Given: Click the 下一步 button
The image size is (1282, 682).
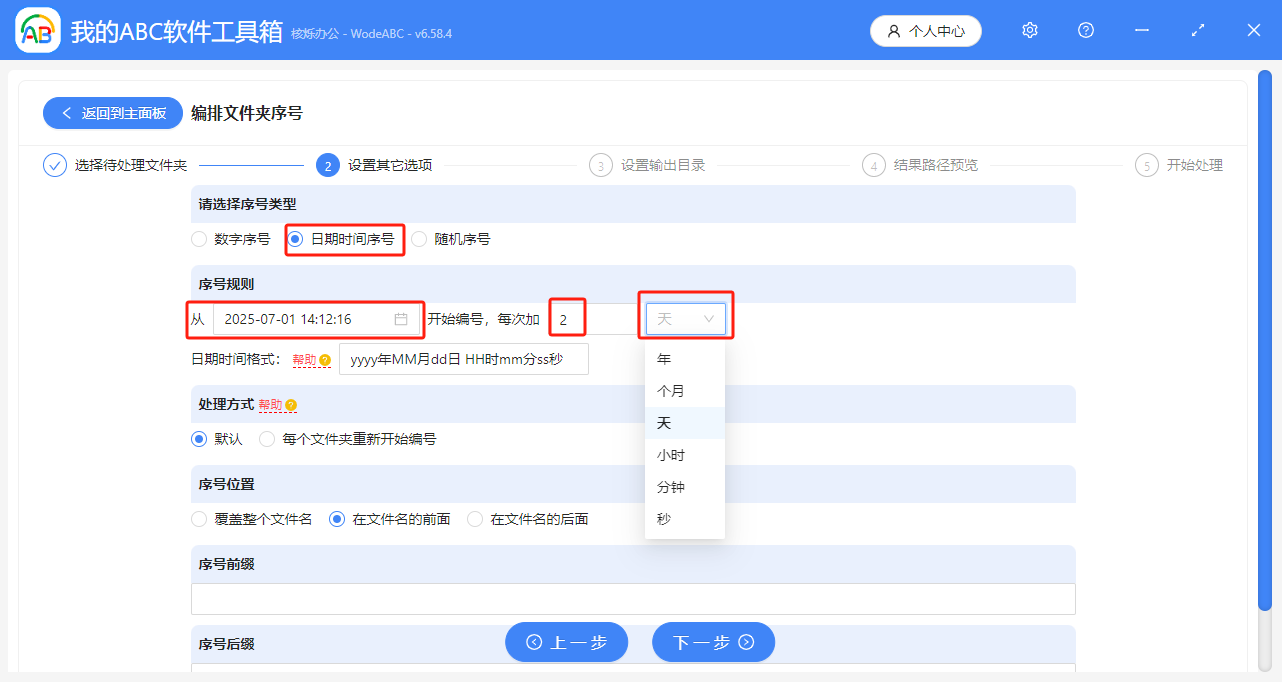Looking at the screenshot, I should click(x=713, y=642).
